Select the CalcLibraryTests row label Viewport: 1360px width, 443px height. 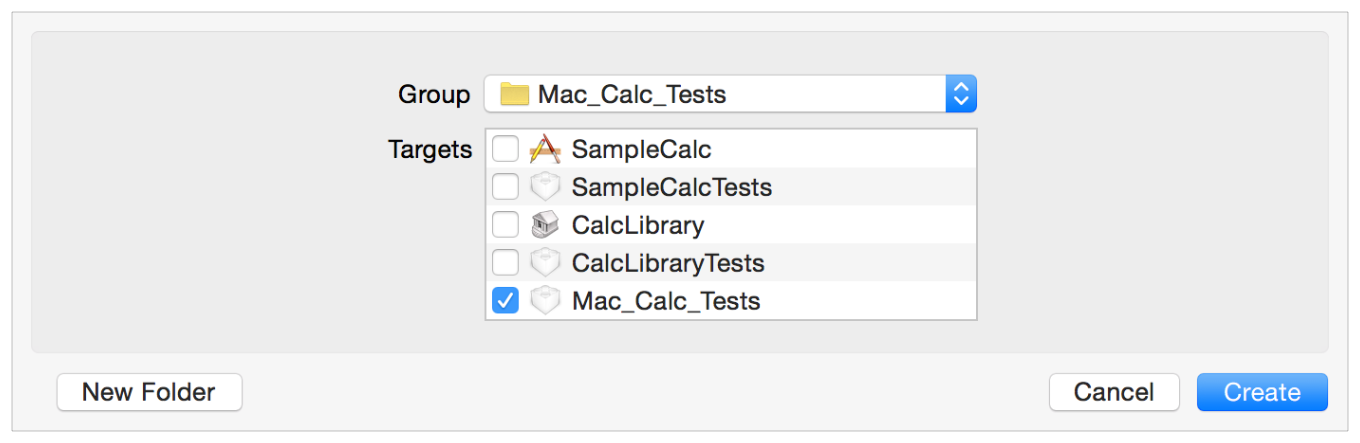click(x=668, y=263)
